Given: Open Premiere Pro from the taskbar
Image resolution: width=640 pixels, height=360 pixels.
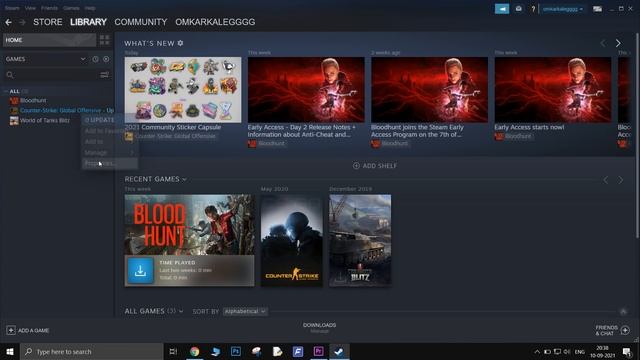Looking at the screenshot, I should coord(318,351).
